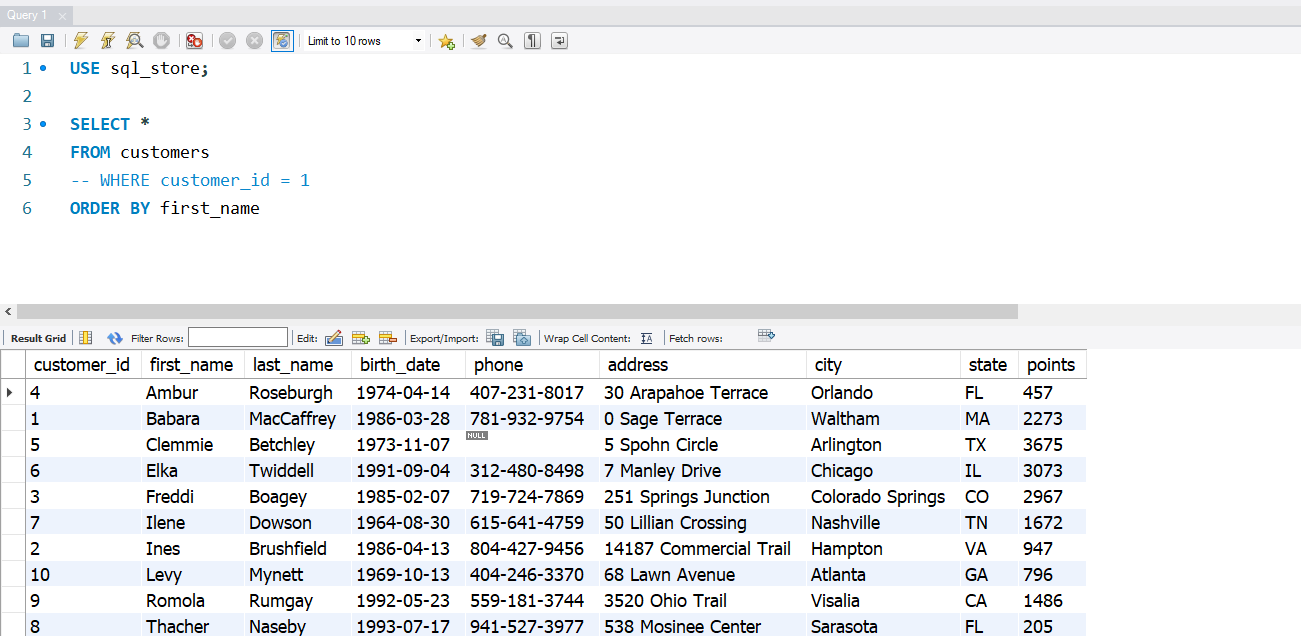The width and height of the screenshot is (1301, 636).
Task: Refresh the result set arrows icon
Action: [115, 338]
